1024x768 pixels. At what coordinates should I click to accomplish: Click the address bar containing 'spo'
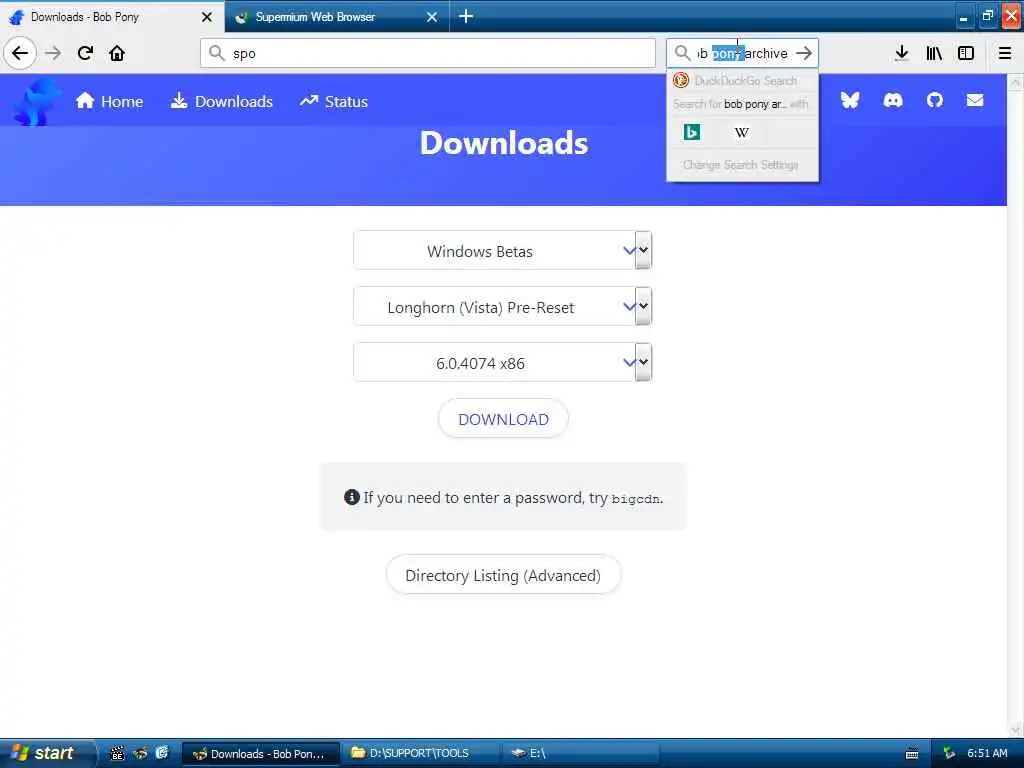pyautogui.click(x=428, y=53)
